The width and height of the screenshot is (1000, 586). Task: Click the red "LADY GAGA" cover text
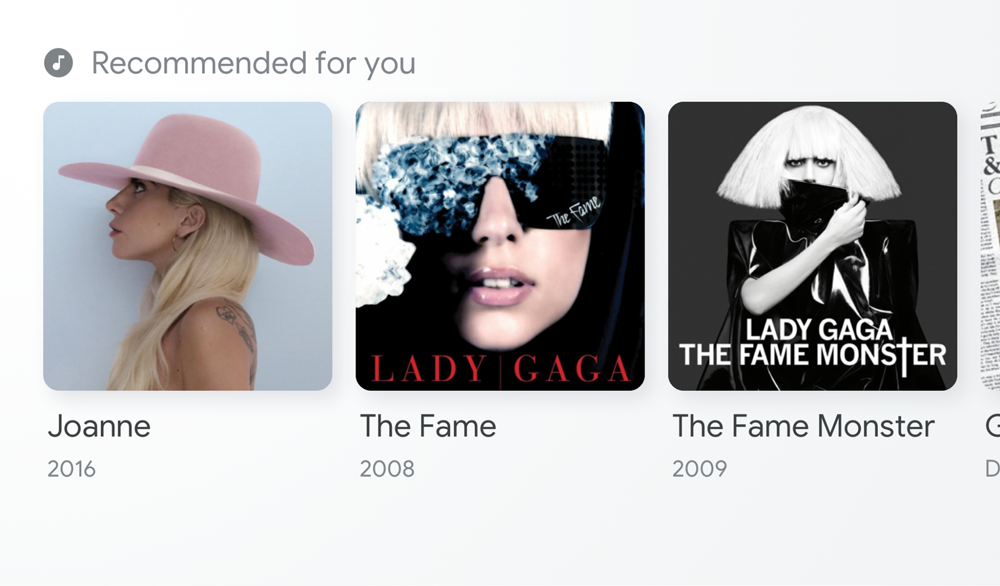click(x=500, y=370)
